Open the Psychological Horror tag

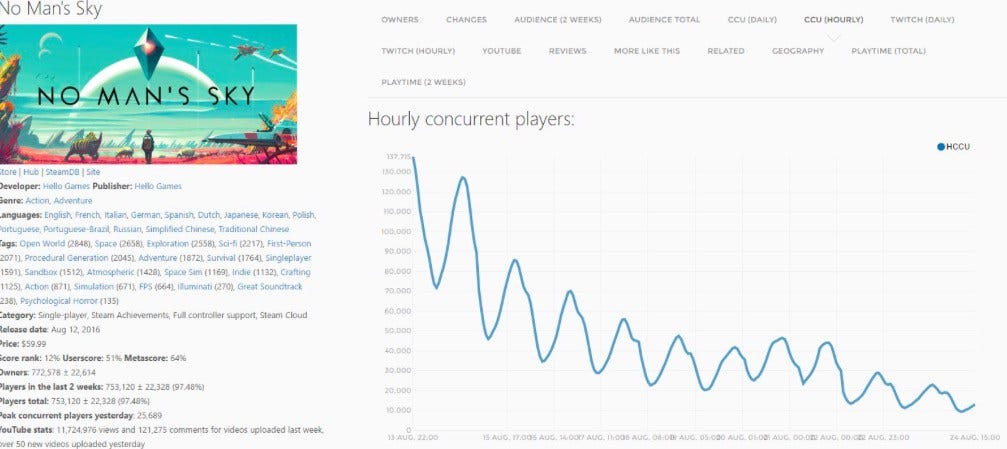coord(60,301)
